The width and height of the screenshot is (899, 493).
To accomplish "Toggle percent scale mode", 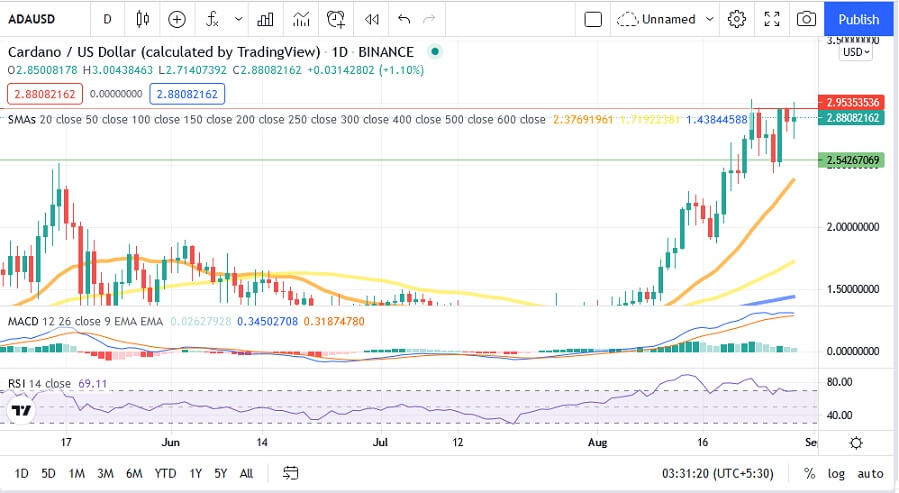I will [809, 474].
